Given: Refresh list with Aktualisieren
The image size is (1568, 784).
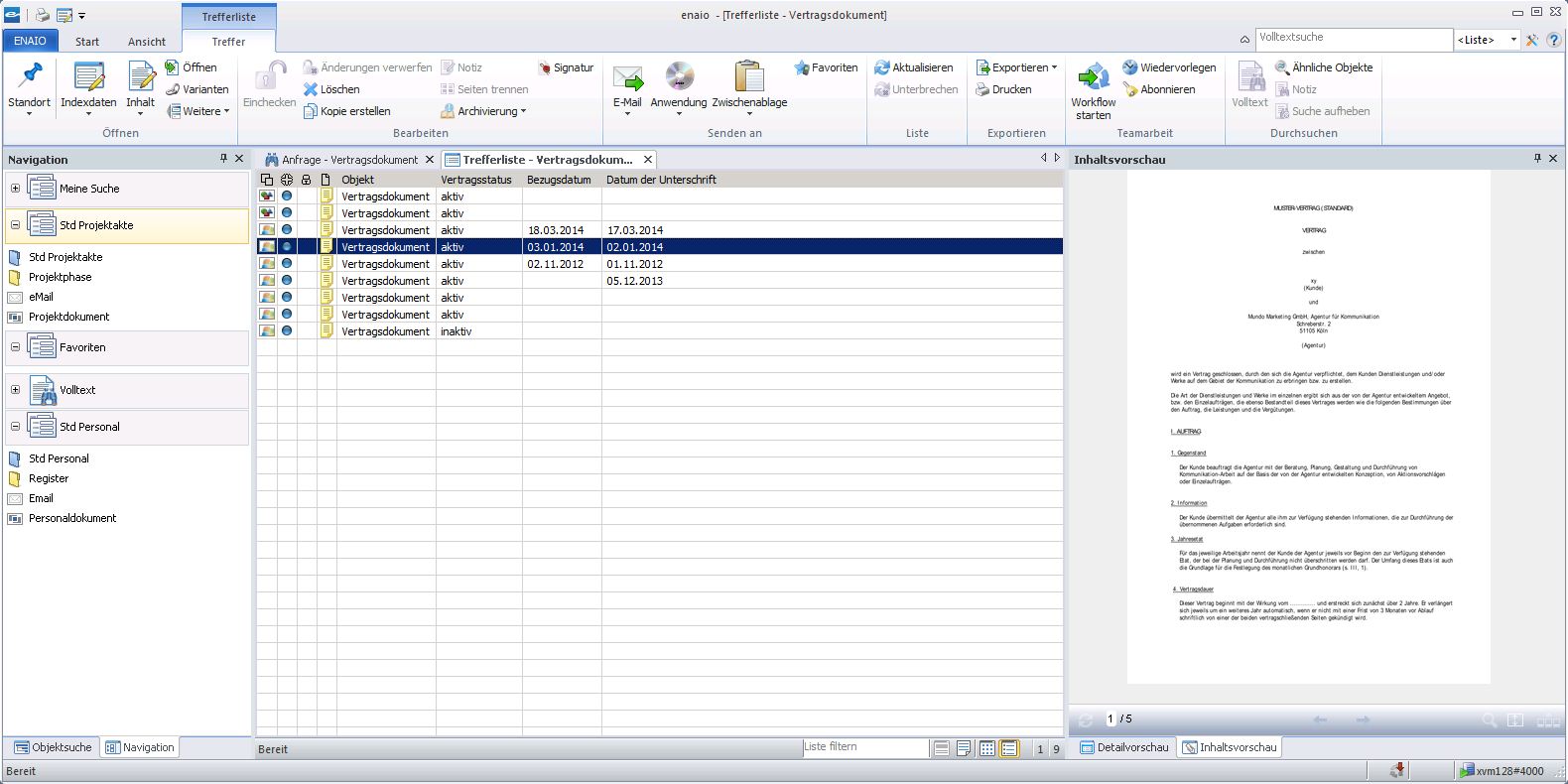Looking at the screenshot, I should click(x=914, y=67).
